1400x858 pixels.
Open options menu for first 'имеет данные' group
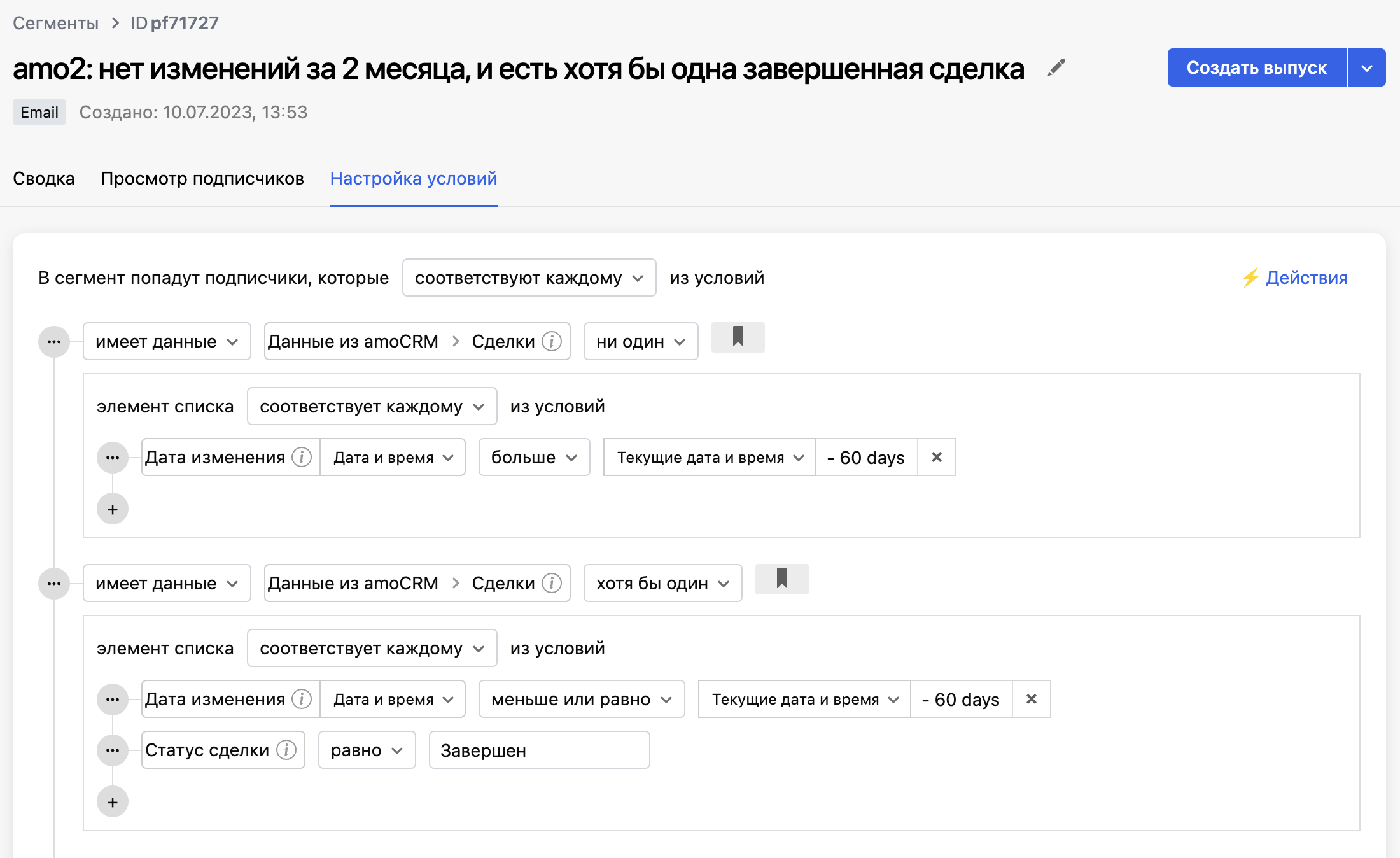pyautogui.click(x=54, y=342)
